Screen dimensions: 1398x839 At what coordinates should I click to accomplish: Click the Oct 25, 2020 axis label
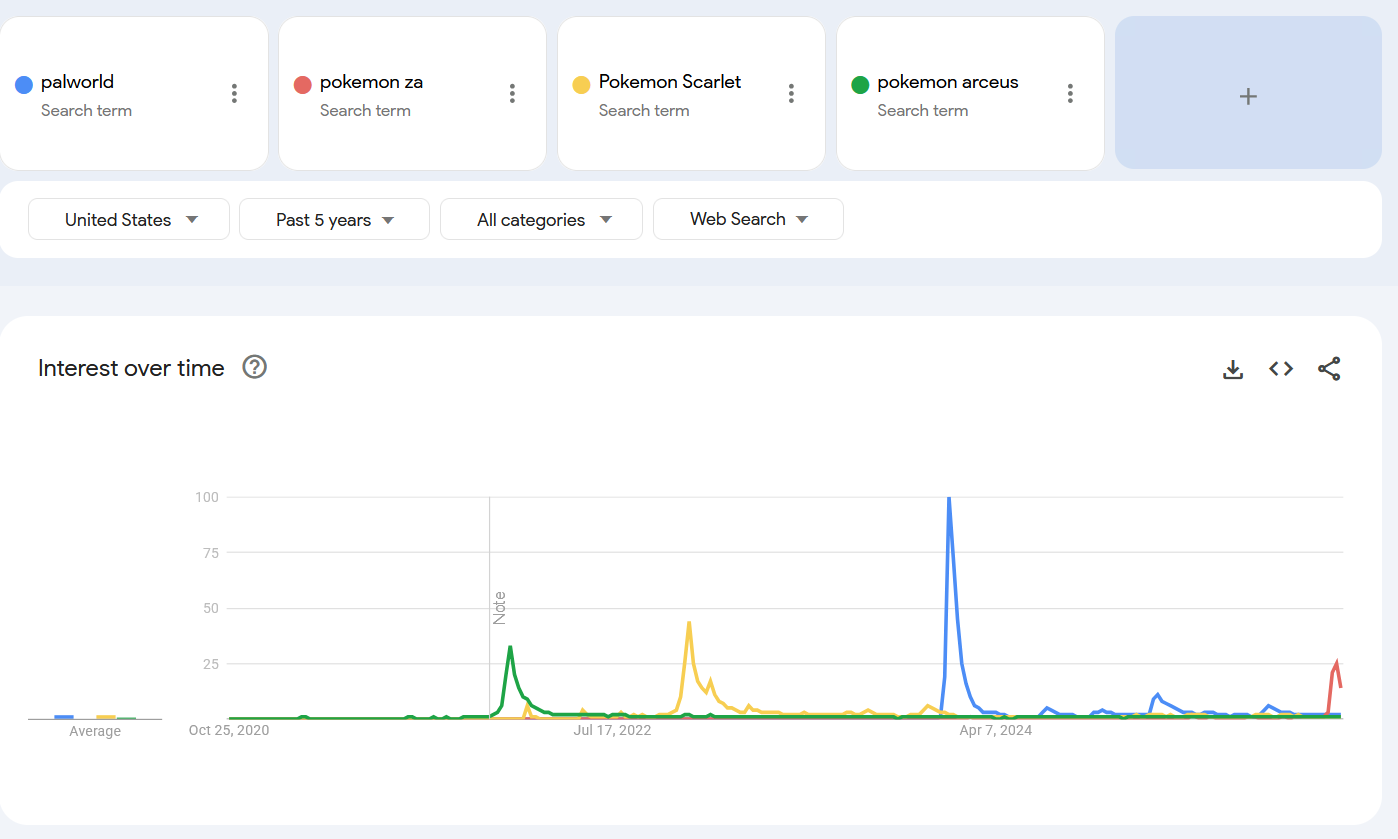pyautogui.click(x=229, y=730)
